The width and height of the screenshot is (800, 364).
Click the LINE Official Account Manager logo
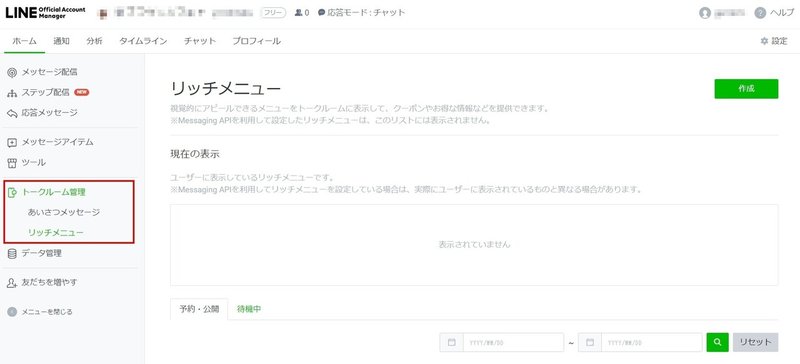[x=45, y=13]
